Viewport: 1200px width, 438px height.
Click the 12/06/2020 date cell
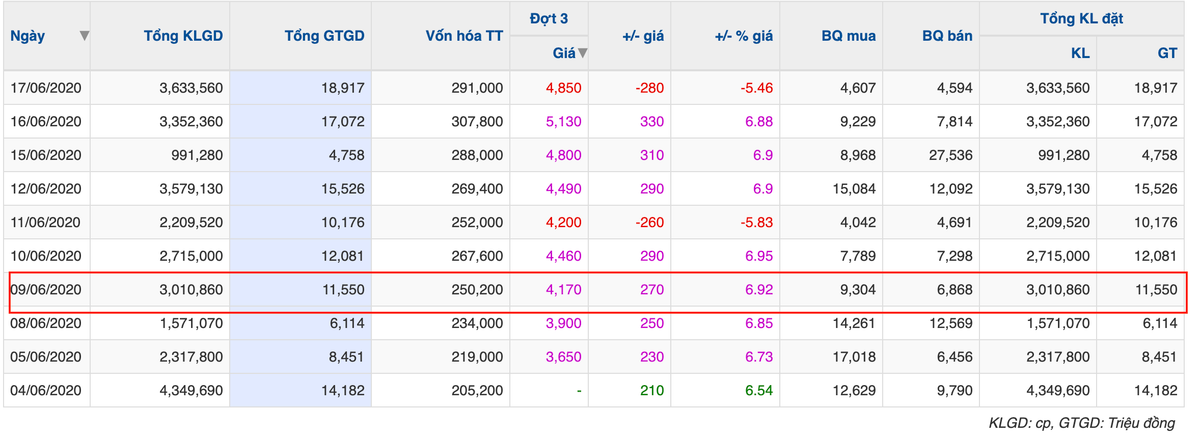pos(45,189)
